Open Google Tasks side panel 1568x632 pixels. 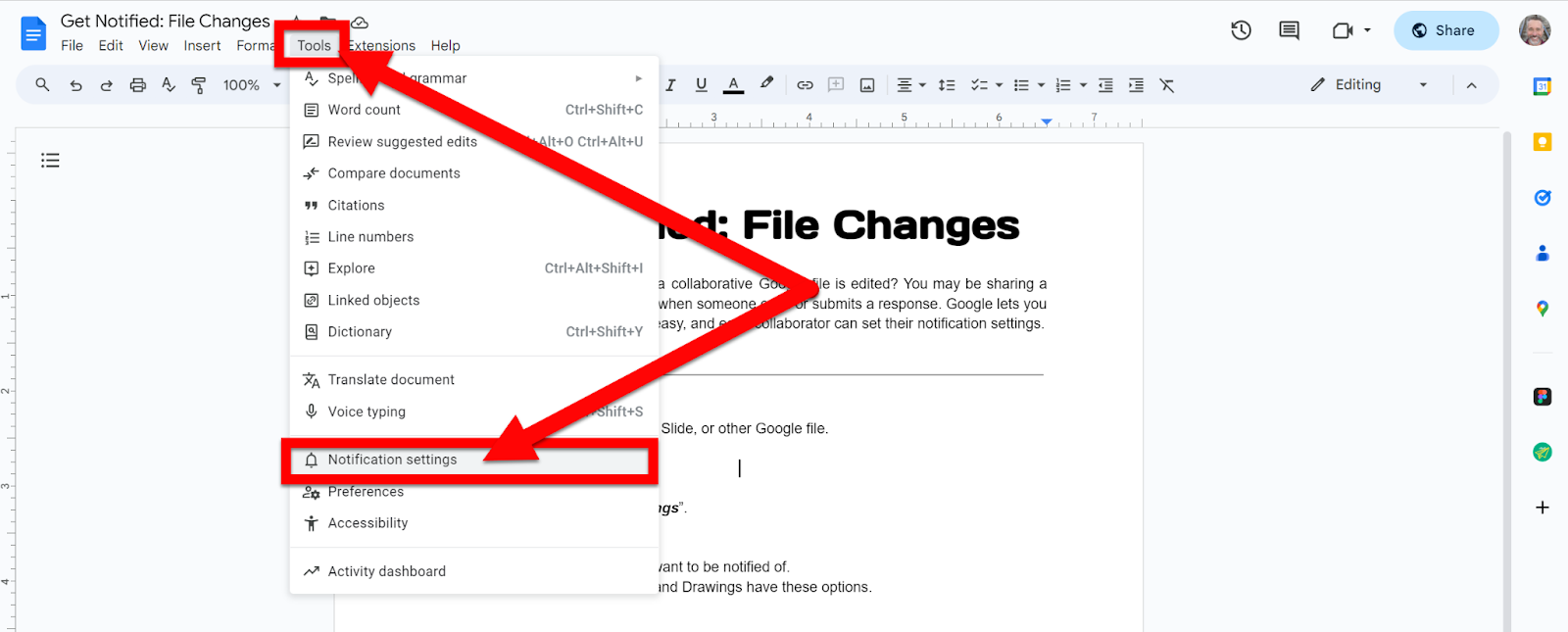point(1542,198)
